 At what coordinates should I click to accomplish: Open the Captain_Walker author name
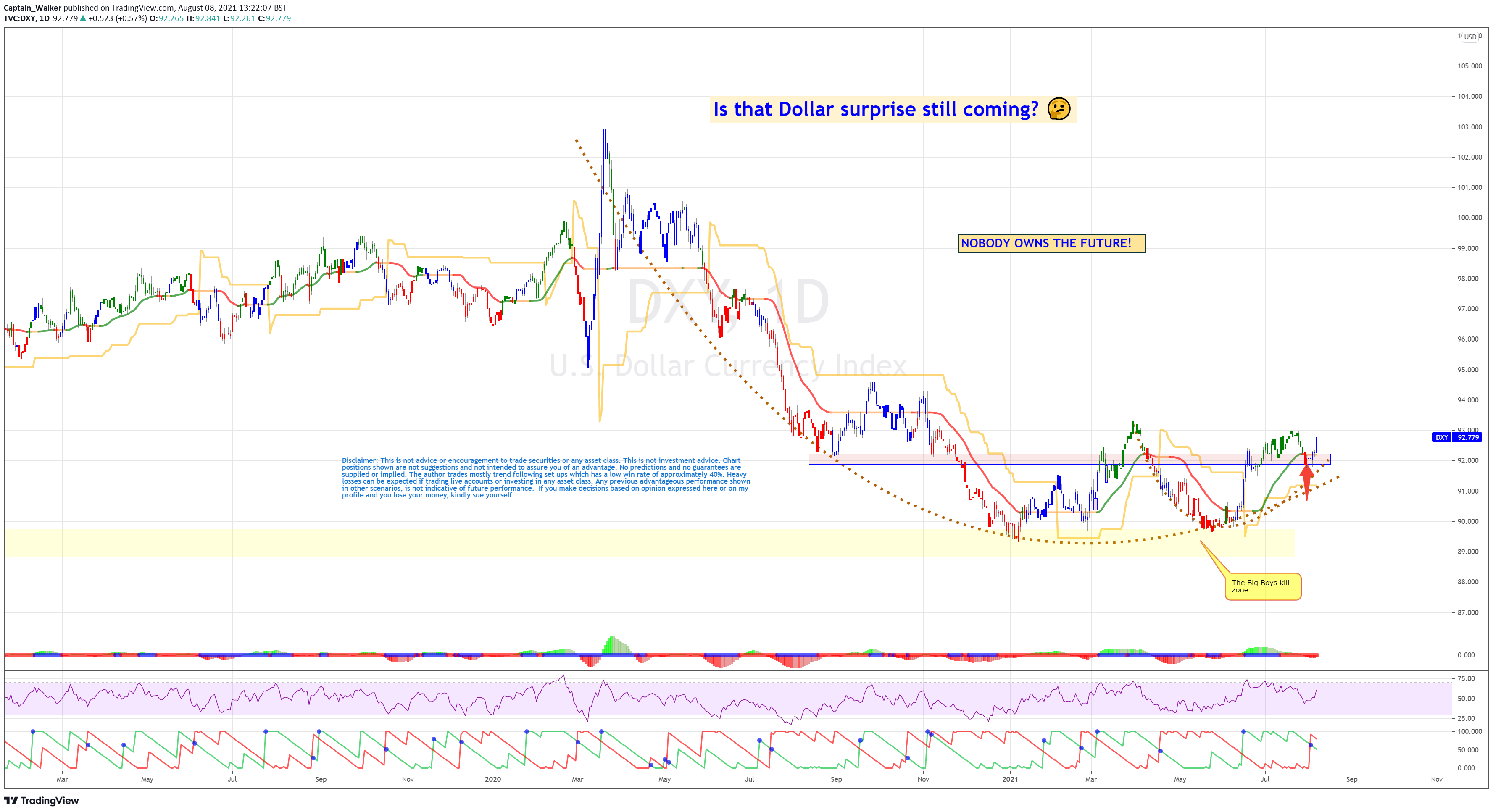coord(32,8)
